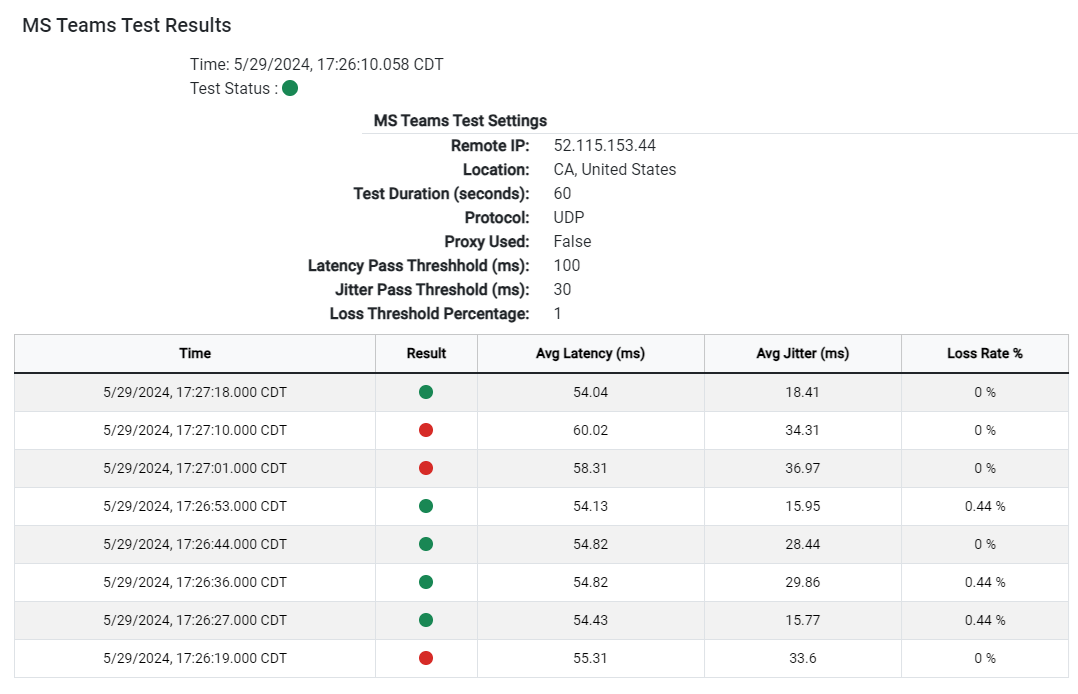Click the time cell 5/29/2024, 17:26:36.000 CDT
This screenshot has height=694, width=1078.
coord(195,582)
